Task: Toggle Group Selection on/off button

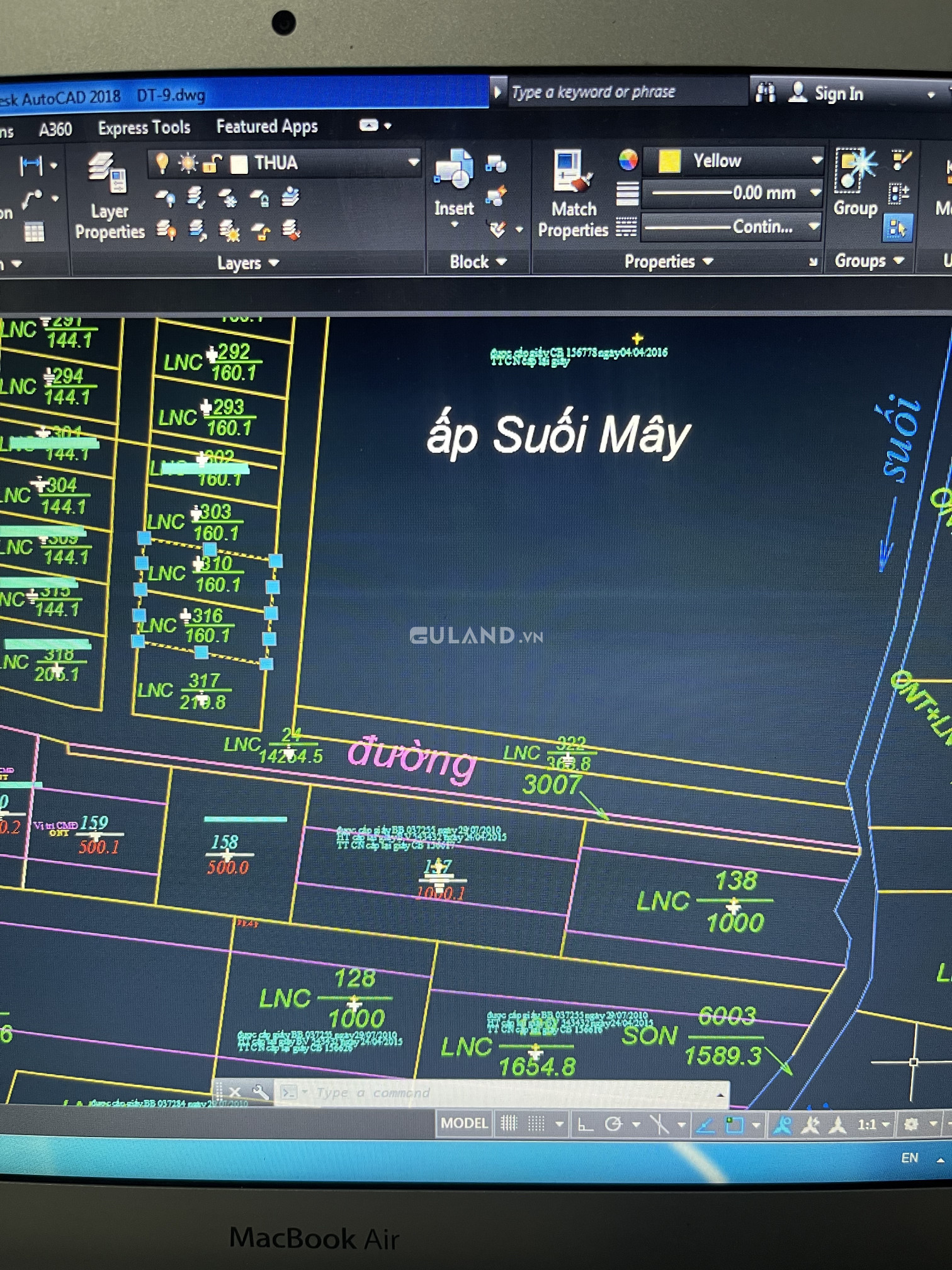Action: pos(897,228)
